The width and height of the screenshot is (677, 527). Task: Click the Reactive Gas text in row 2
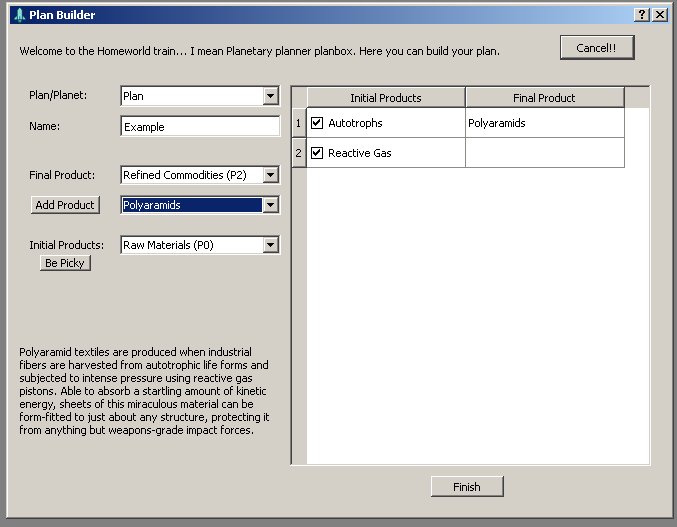pyautogui.click(x=359, y=153)
